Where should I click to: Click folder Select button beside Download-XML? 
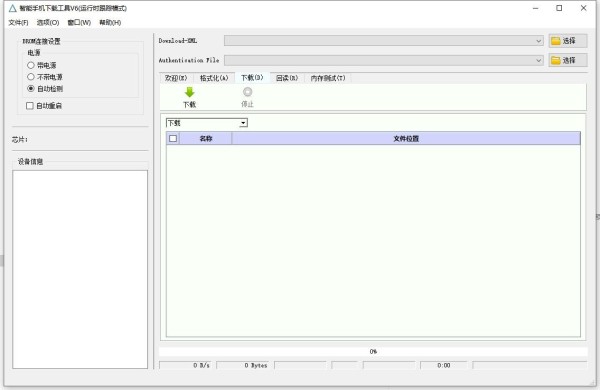[x=568, y=41]
